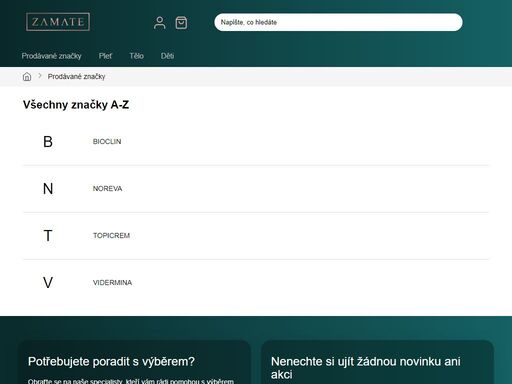Click the 'Potřebujete poradit s výběrem?' heading
The width and height of the screenshot is (512, 384).
click(x=111, y=361)
